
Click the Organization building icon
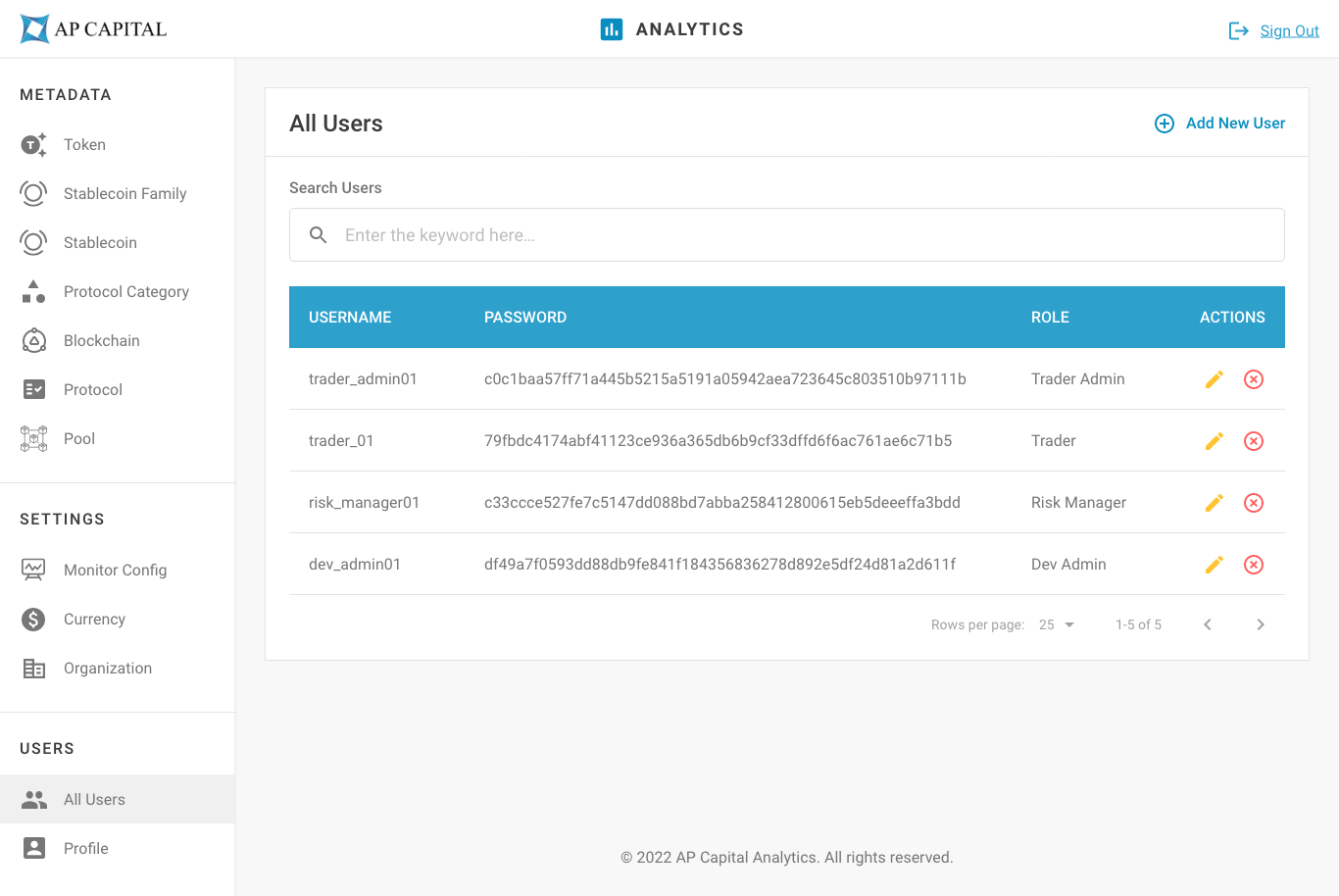pyautogui.click(x=34, y=669)
